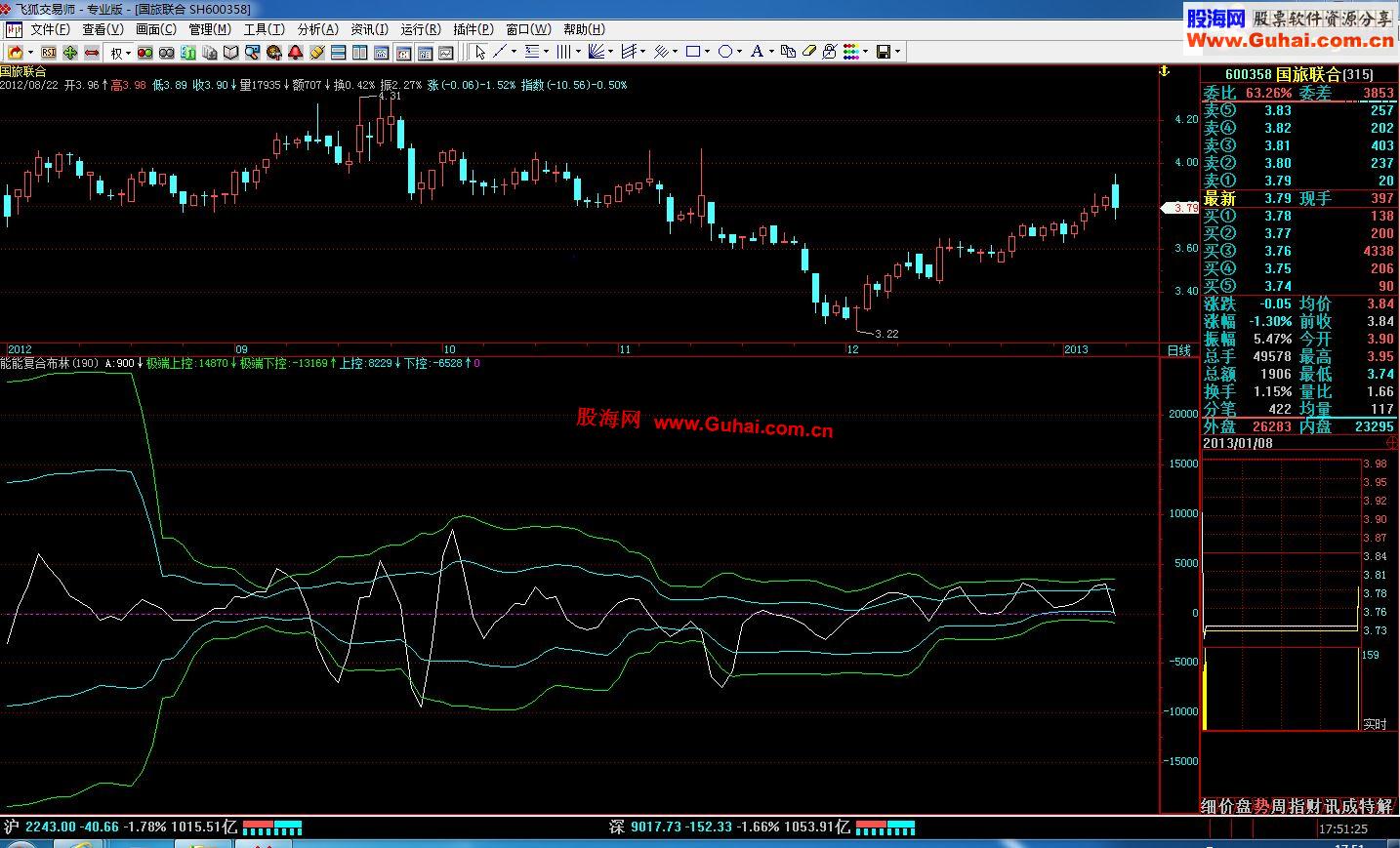
Task: Expand the rectangle shape tool dropdown arrow
Action: click(708, 52)
